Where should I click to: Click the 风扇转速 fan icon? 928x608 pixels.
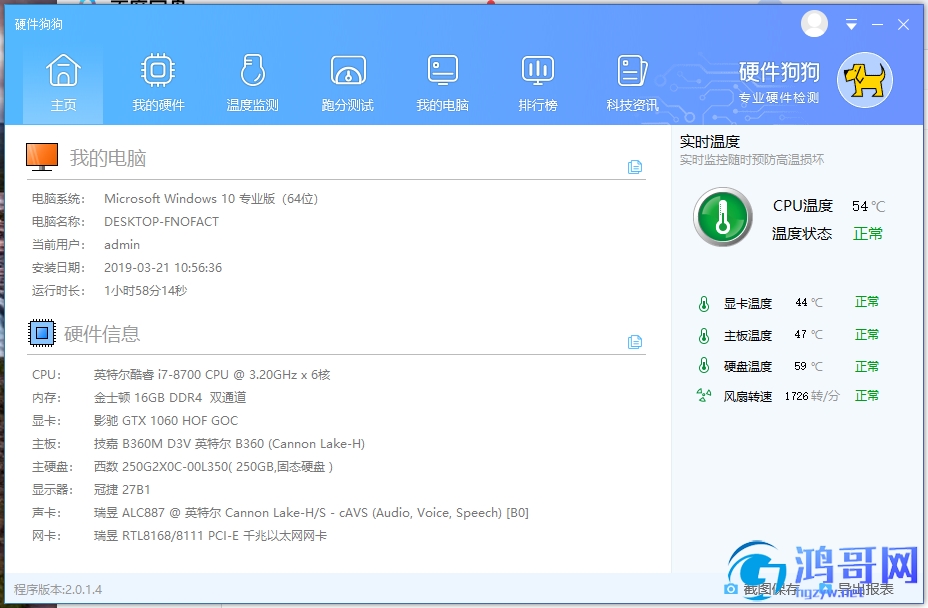(704, 395)
